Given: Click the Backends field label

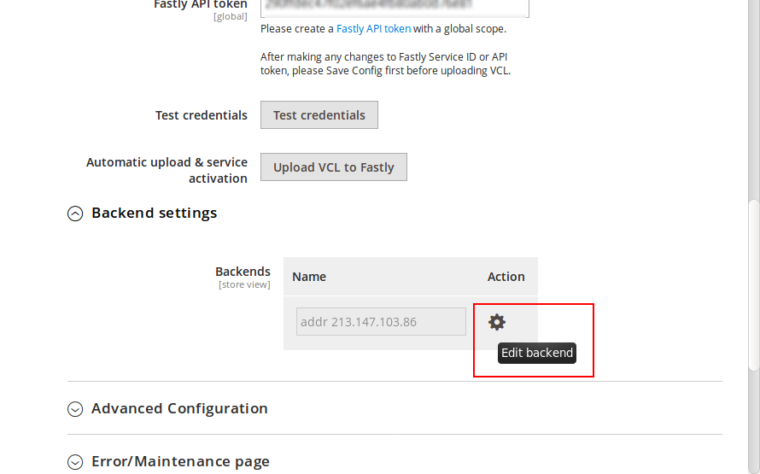Looking at the screenshot, I should [243, 271].
